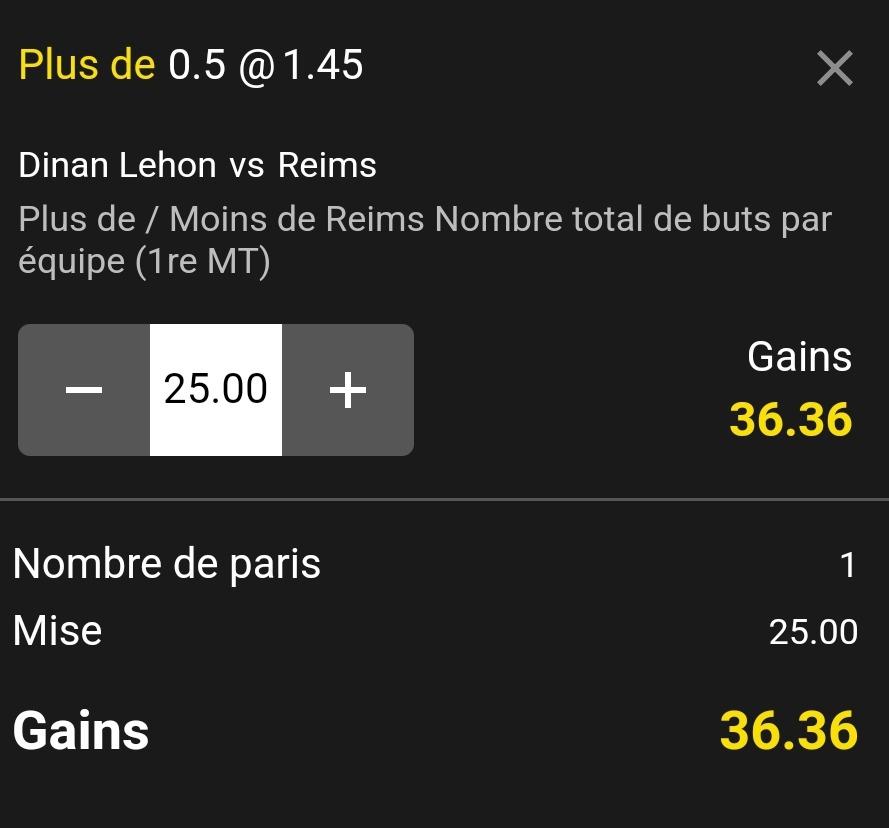Click the yellow "Plus de" selection label

click(x=87, y=65)
